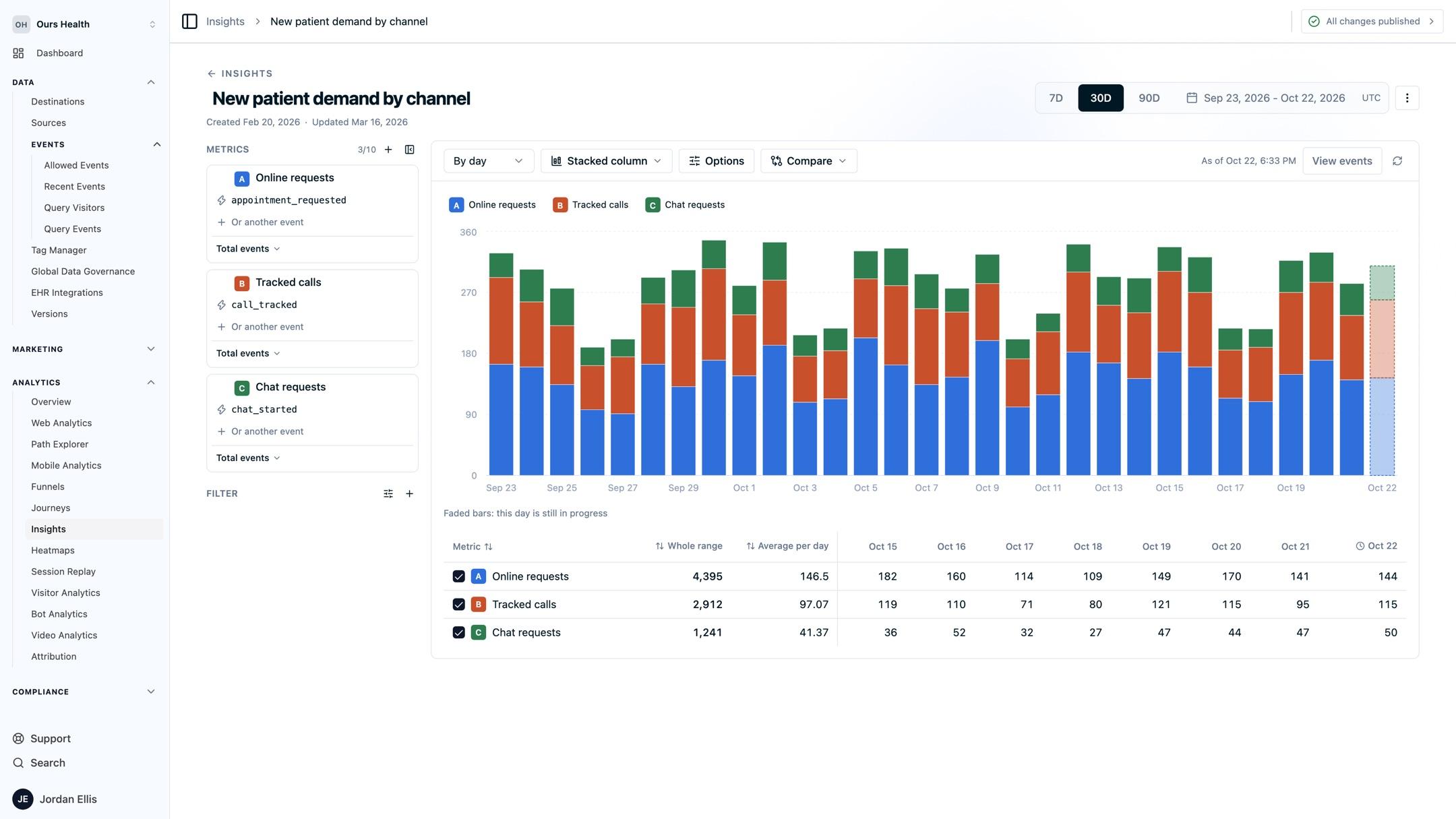
Task: Click the Chat requests legend badge C
Action: pyautogui.click(x=653, y=205)
